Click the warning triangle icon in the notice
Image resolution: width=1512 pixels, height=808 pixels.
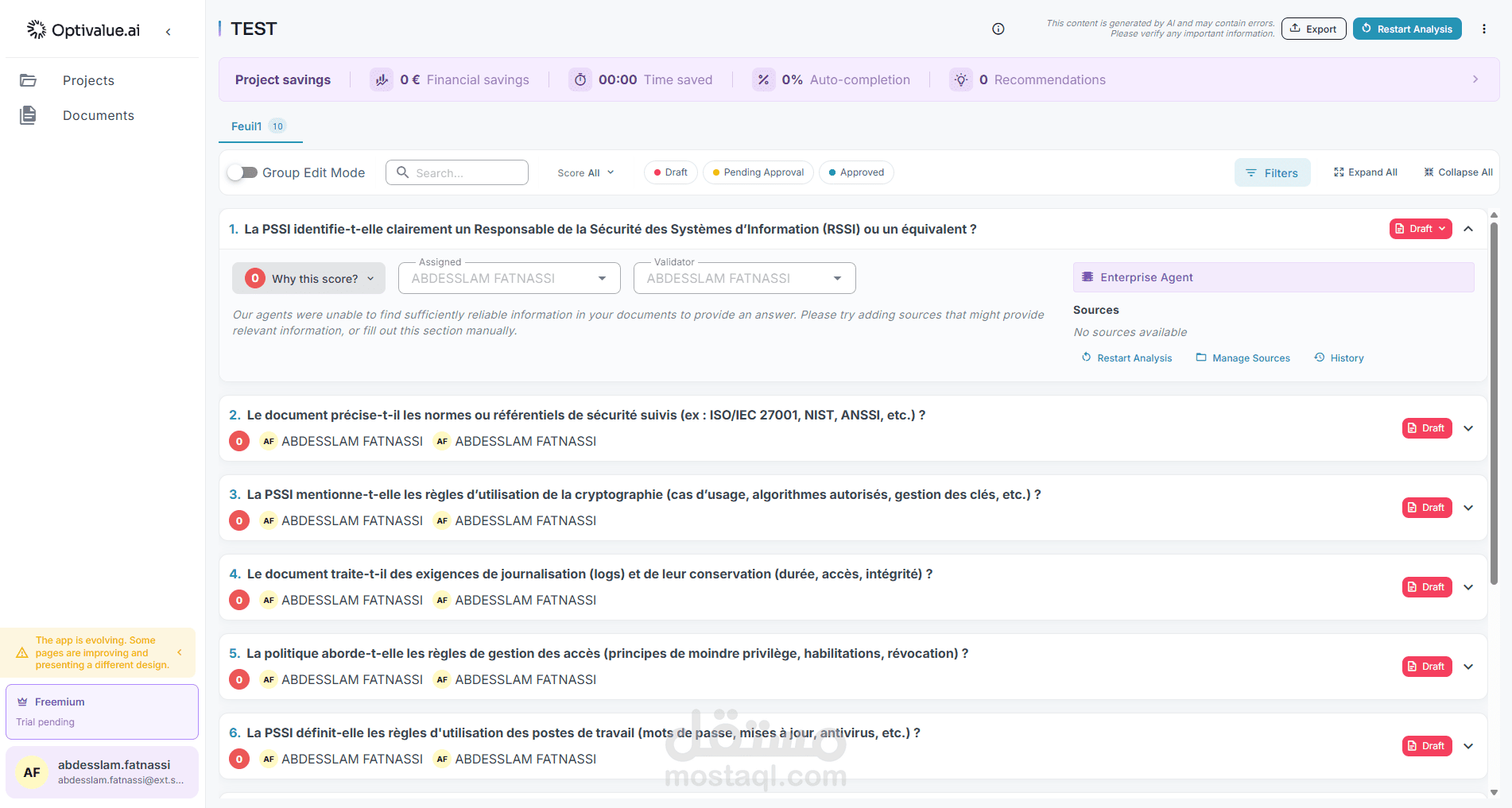(22, 652)
